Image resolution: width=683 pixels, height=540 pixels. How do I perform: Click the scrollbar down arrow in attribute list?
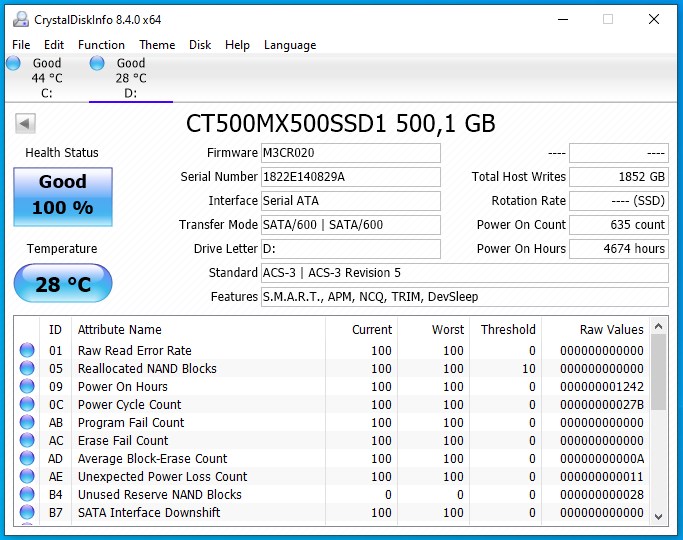pyautogui.click(x=658, y=516)
